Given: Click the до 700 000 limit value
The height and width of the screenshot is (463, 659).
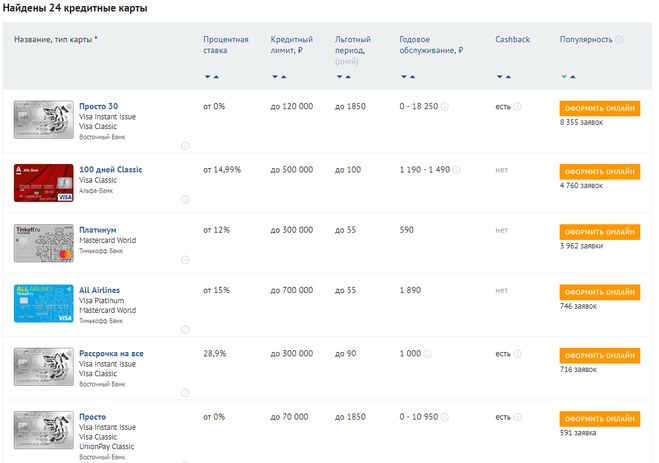Looking at the screenshot, I should (x=292, y=290).
